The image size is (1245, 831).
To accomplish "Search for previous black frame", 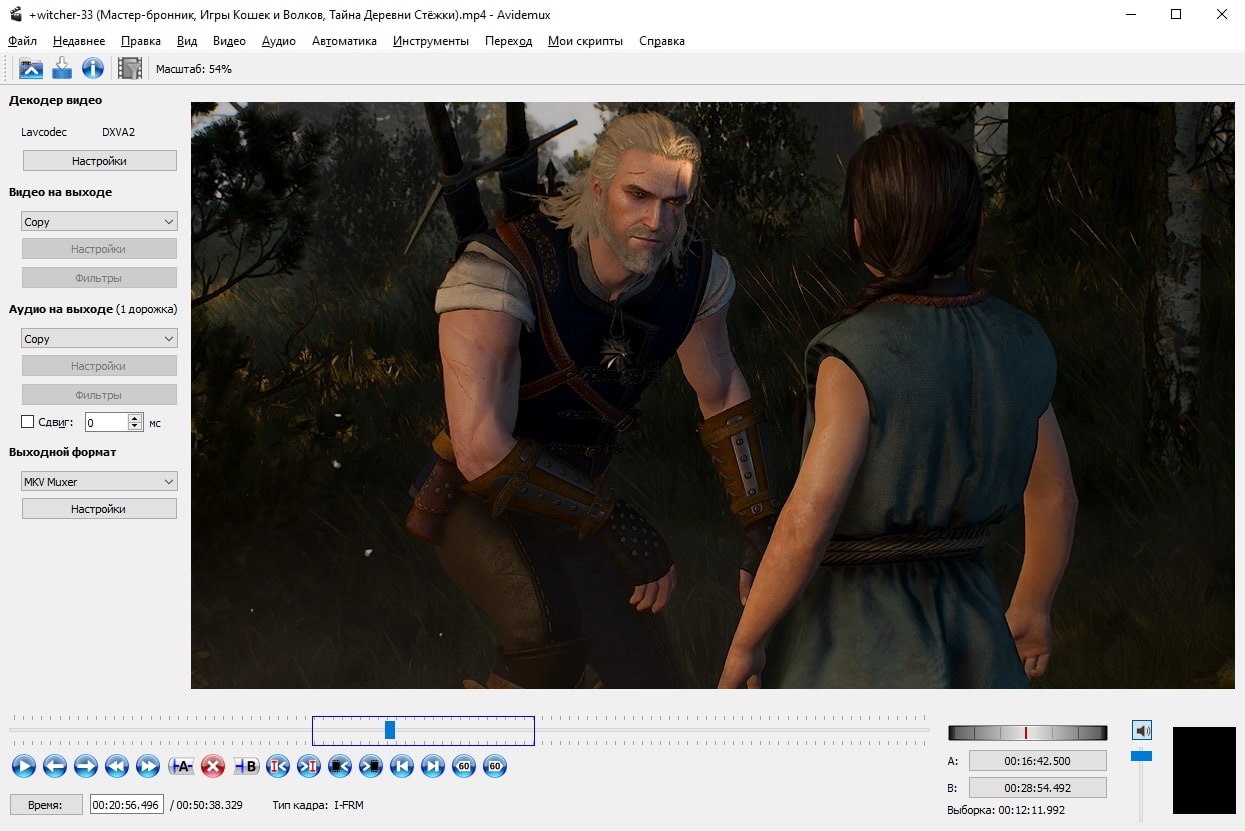I will (340, 767).
